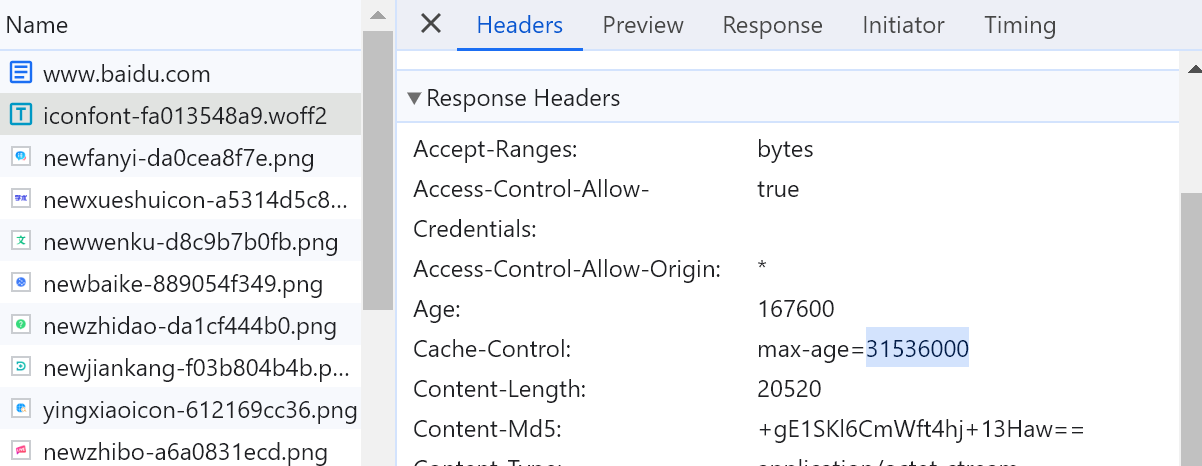The width and height of the screenshot is (1202, 466).
Task: Click thumbnail icon of newjiankang png
Action: pyautogui.click(x=20, y=367)
